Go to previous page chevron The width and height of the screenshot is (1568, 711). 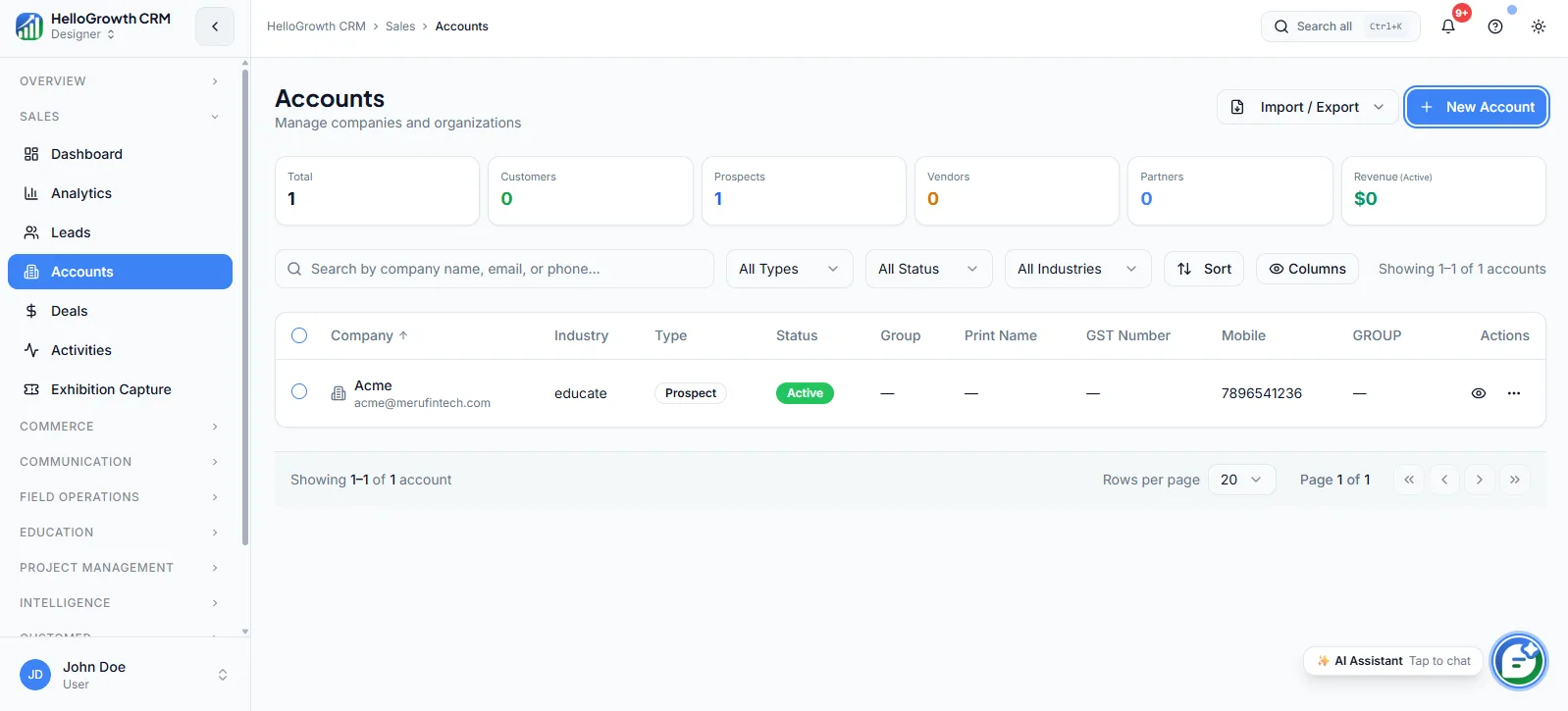point(1444,480)
